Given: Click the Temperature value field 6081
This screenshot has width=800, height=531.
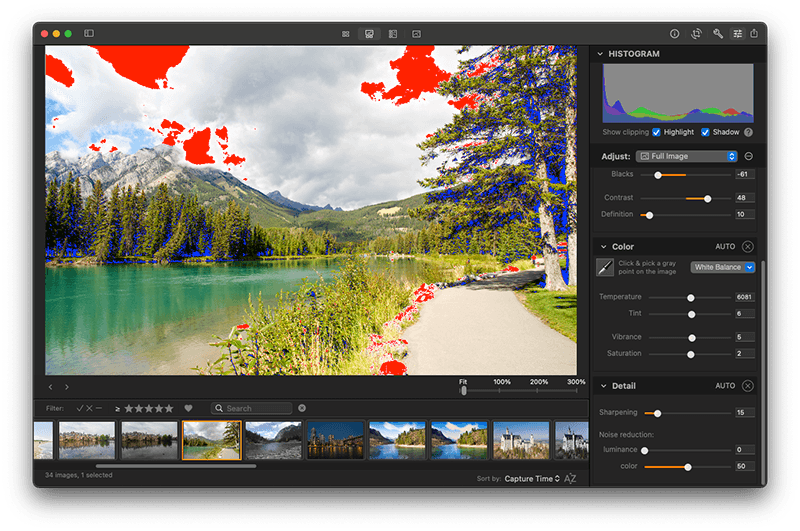Looking at the screenshot, I should (x=744, y=297).
